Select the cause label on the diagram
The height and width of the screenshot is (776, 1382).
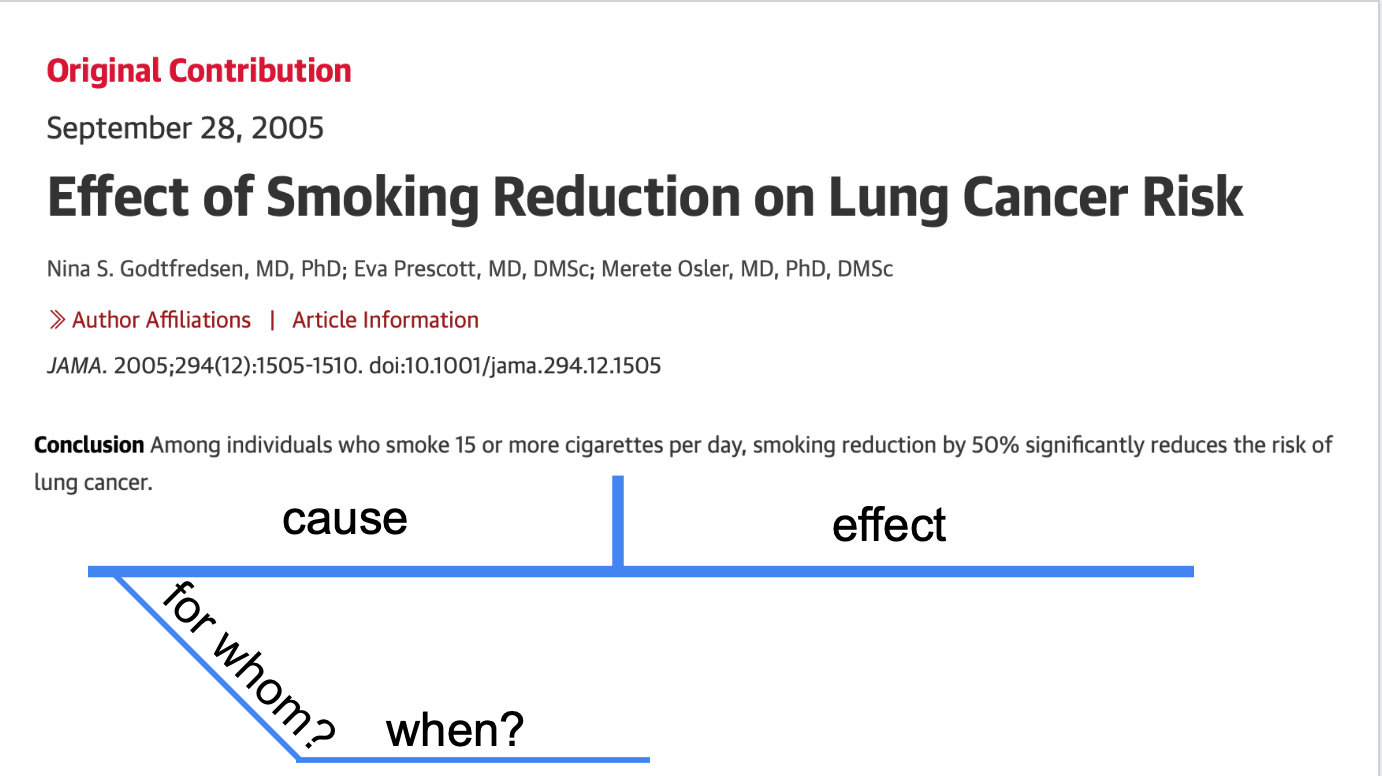tap(345, 519)
